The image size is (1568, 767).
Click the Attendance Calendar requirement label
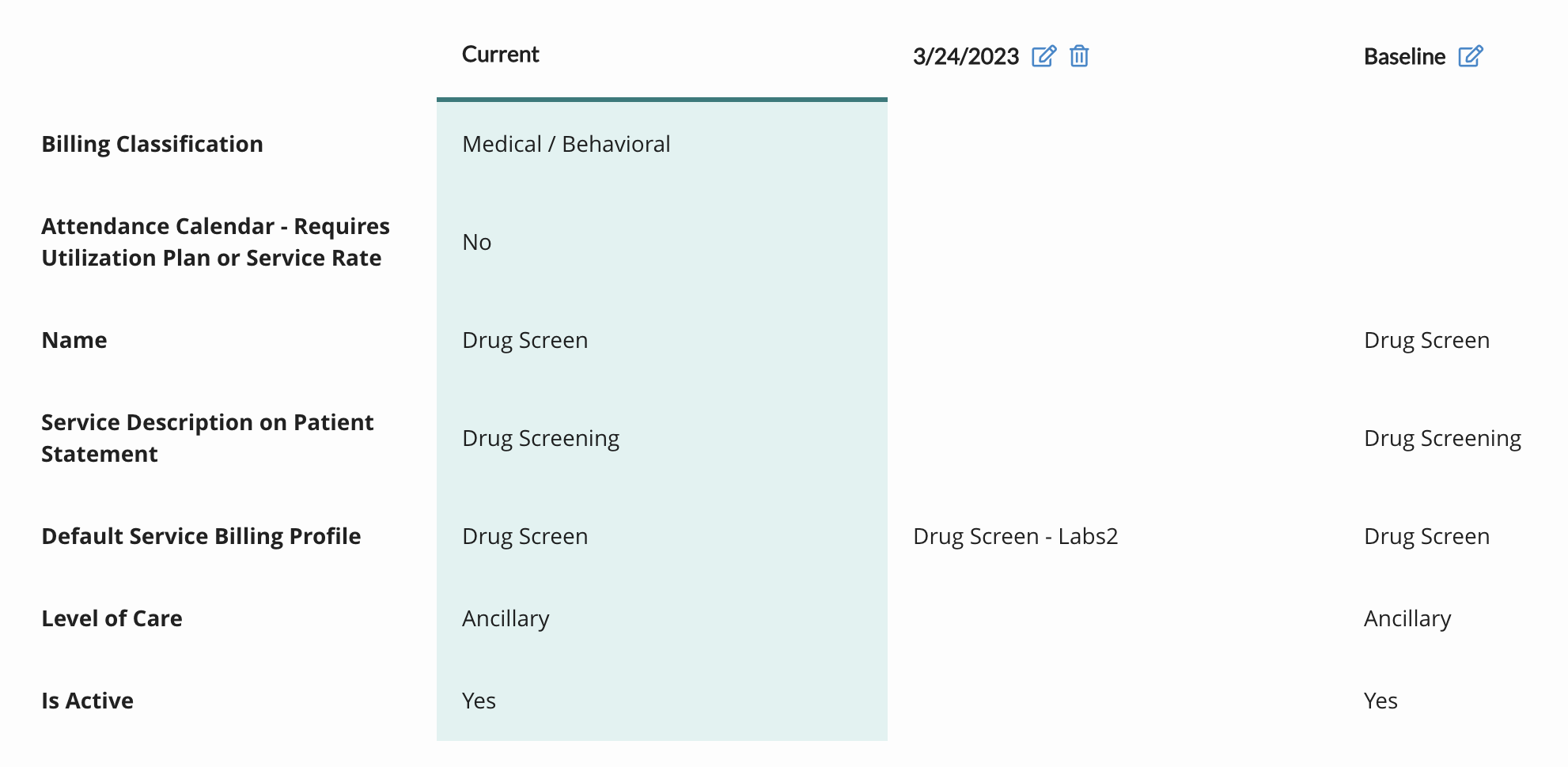pos(215,242)
